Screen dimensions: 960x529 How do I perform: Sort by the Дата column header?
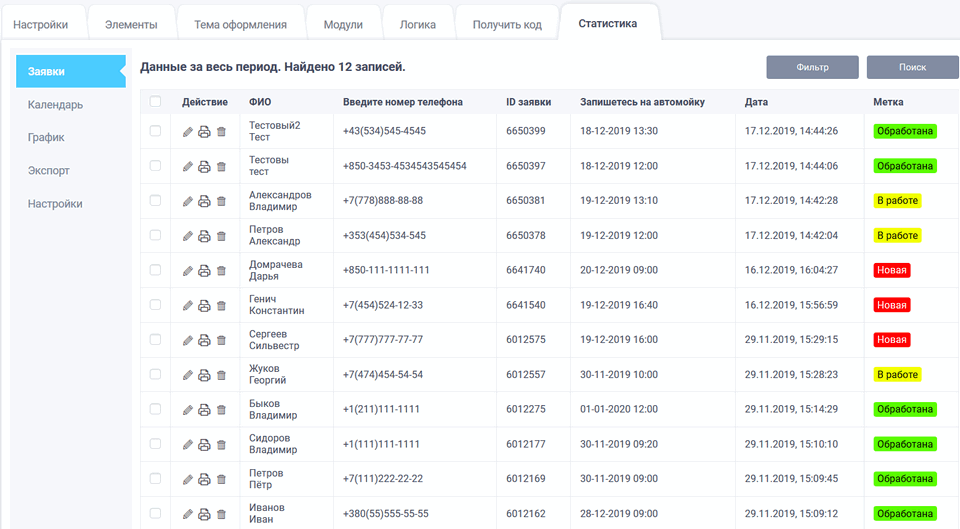(x=756, y=102)
